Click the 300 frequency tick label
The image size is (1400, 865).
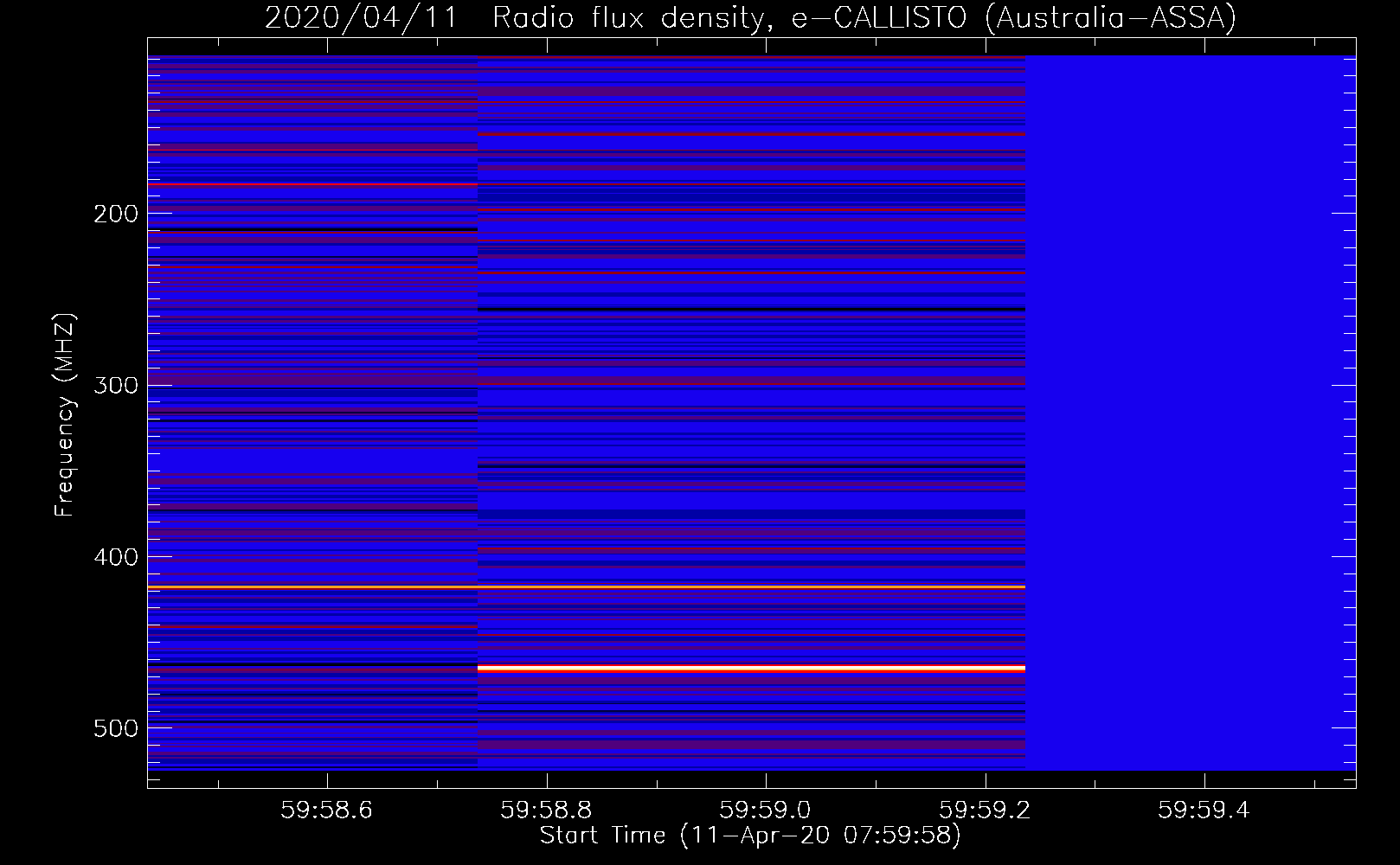point(116,385)
